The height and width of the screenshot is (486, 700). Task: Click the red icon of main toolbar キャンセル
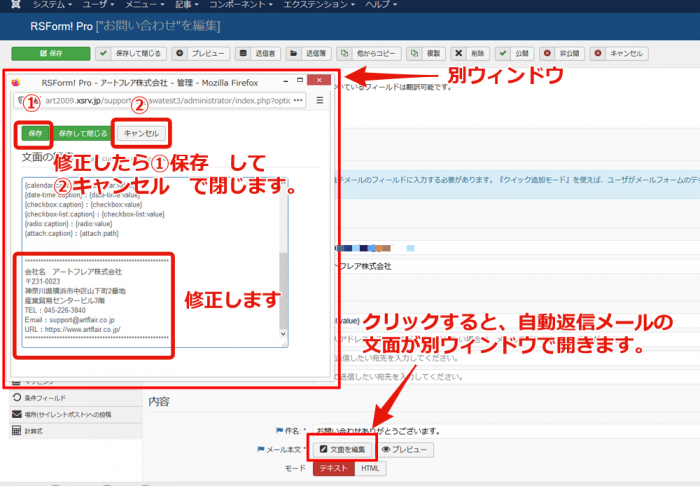[598, 53]
